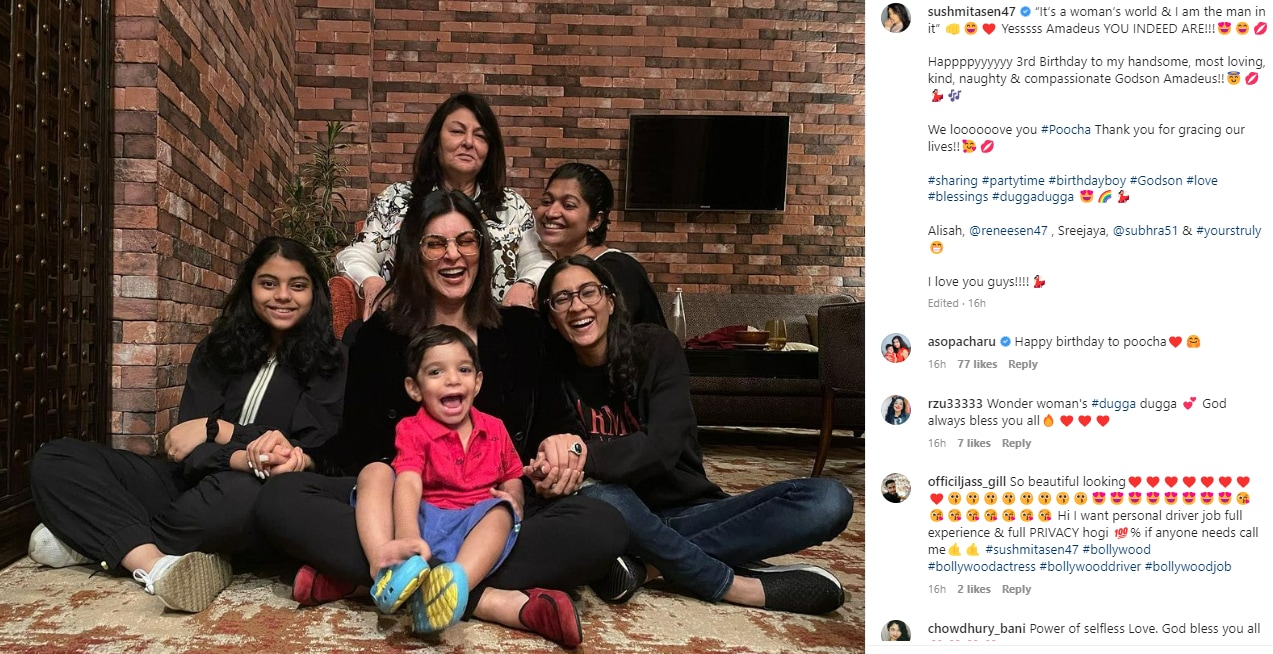
Task: Open sushmitasen47's profile avatar
Action: coord(896,18)
